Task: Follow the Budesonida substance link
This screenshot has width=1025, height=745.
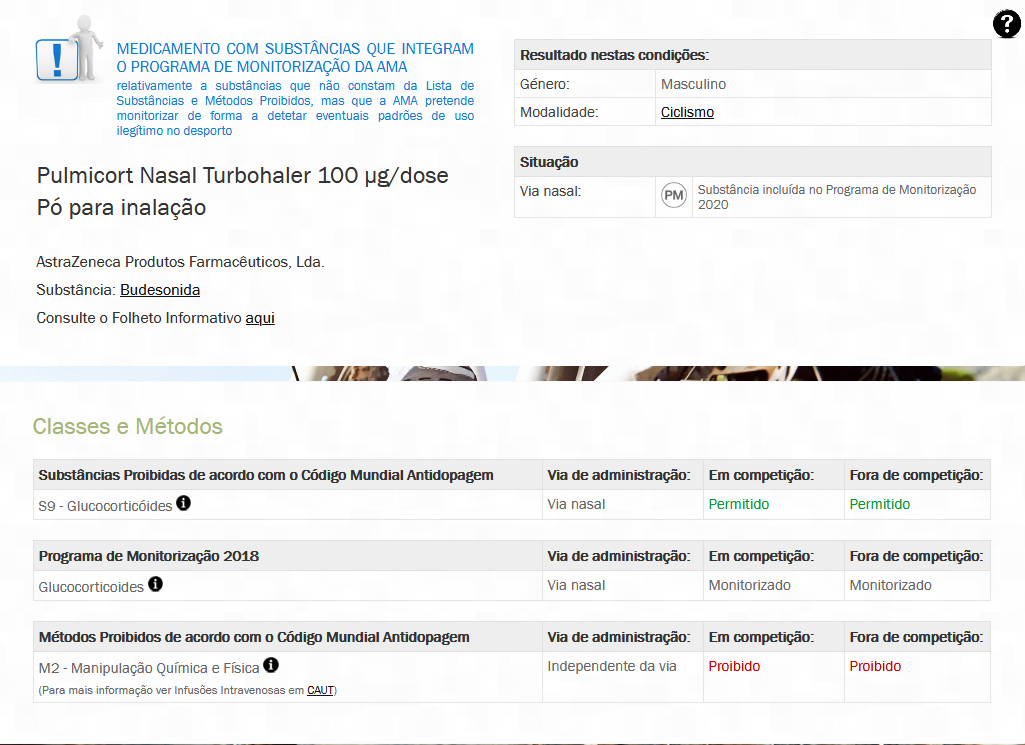Action: click(x=160, y=290)
